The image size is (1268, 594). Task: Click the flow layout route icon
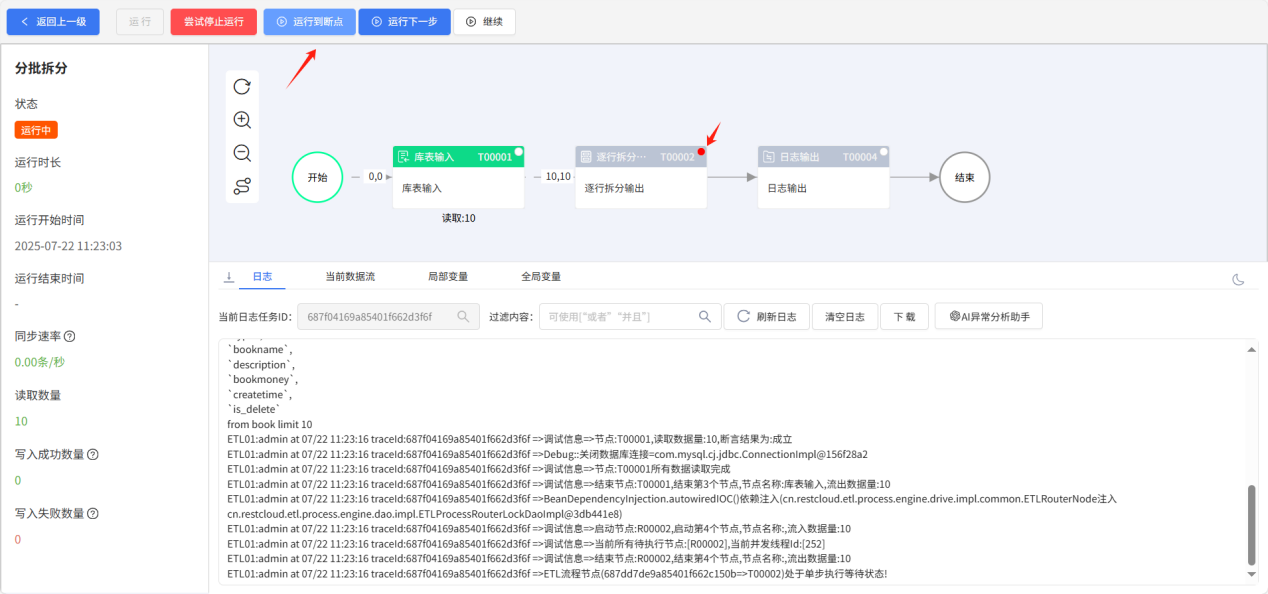242,186
